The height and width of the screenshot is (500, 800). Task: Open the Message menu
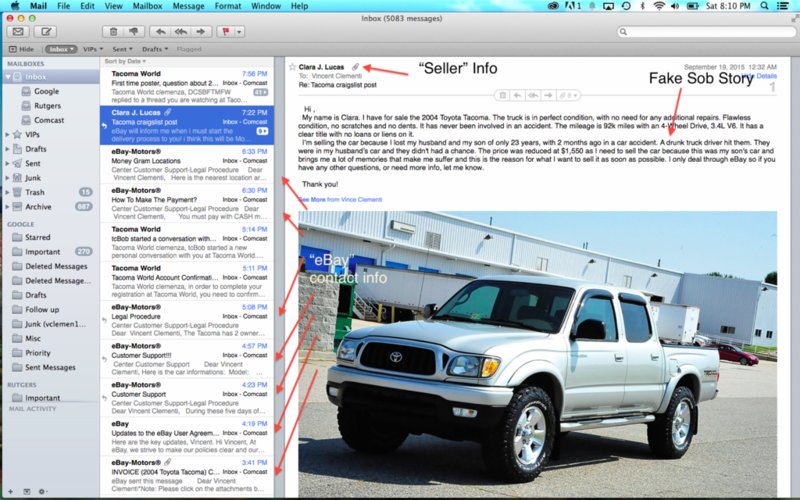click(188, 6)
